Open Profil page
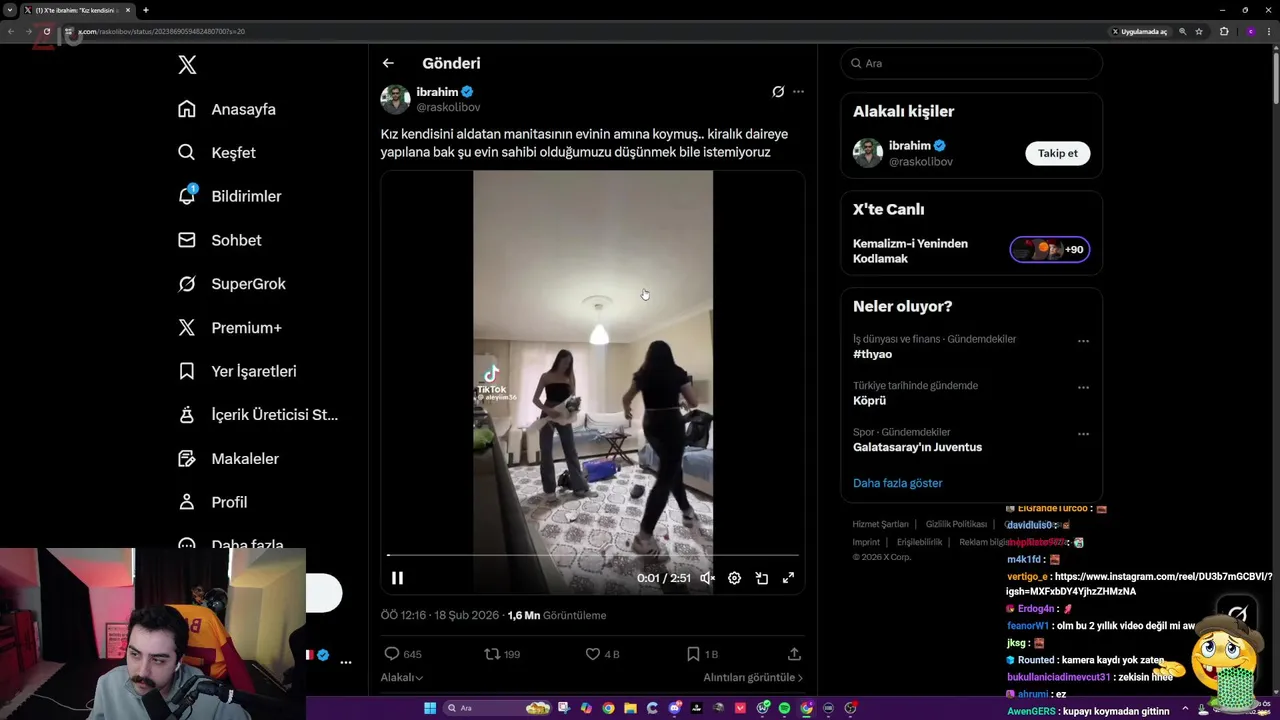The image size is (1280, 720). (x=213, y=502)
